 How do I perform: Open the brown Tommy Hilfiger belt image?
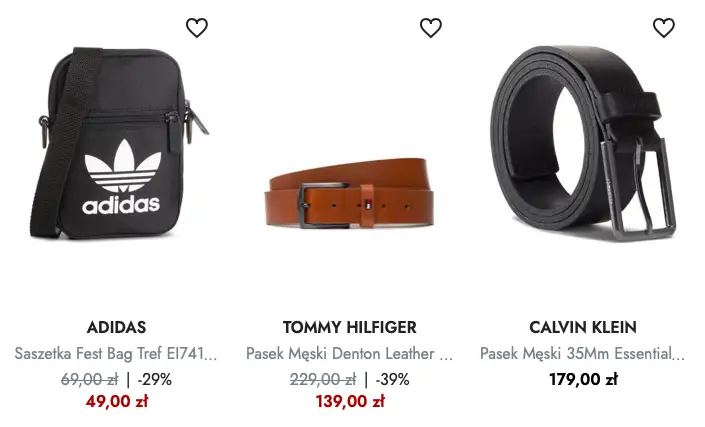click(349, 192)
